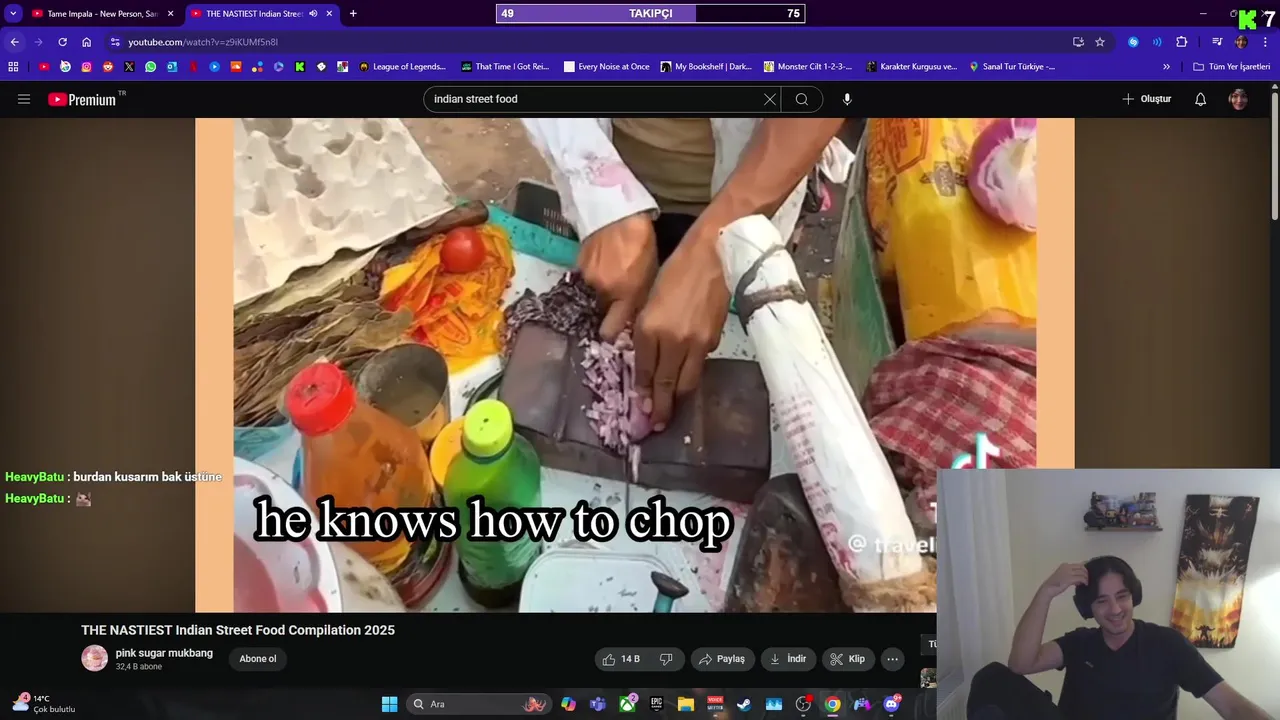Open X (Twitter) bookmark icon
This screenshot has width=1280, height=720.
pyautogui.click(x=129, y=67)
